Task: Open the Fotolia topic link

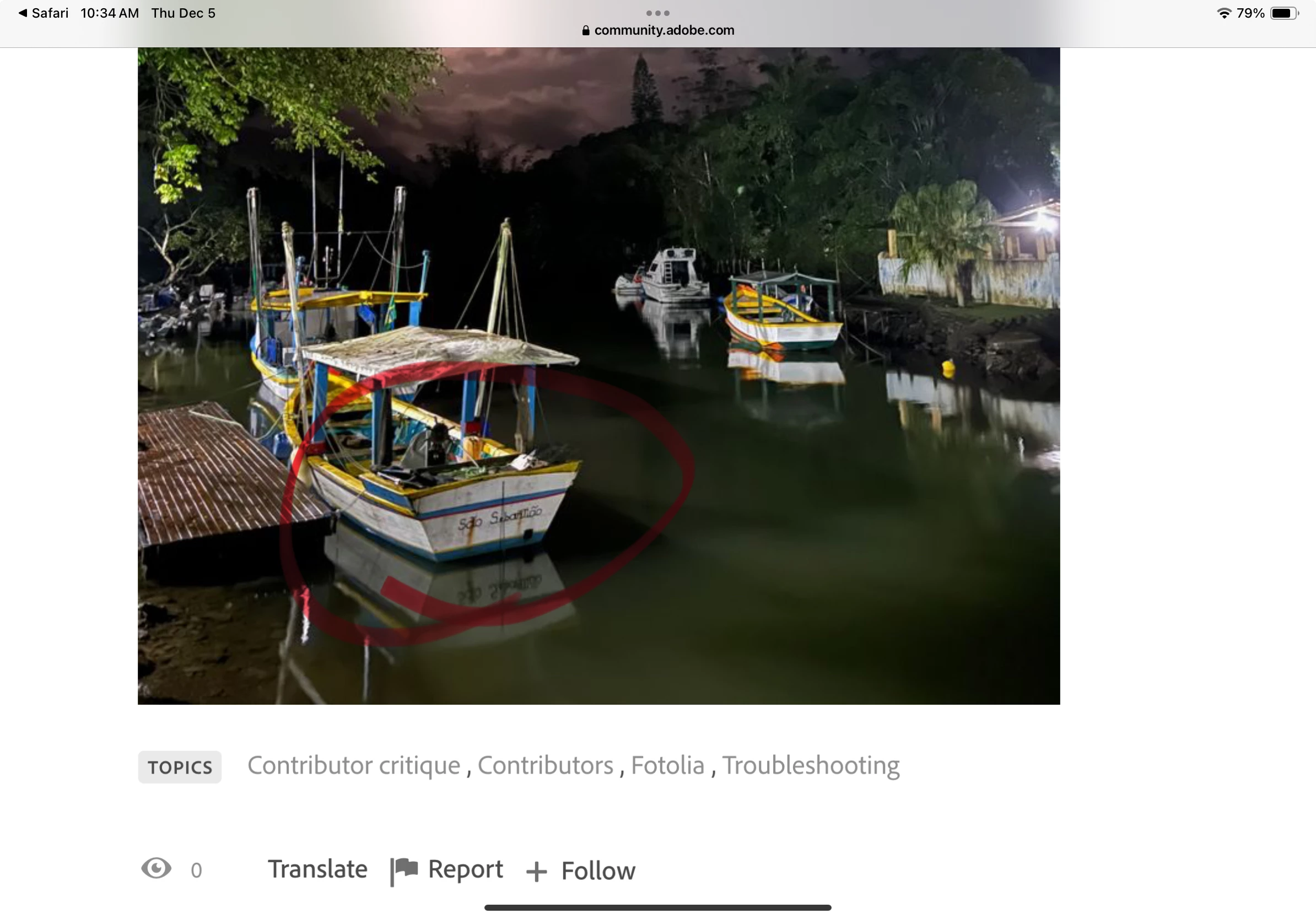Action: point(667,765)
